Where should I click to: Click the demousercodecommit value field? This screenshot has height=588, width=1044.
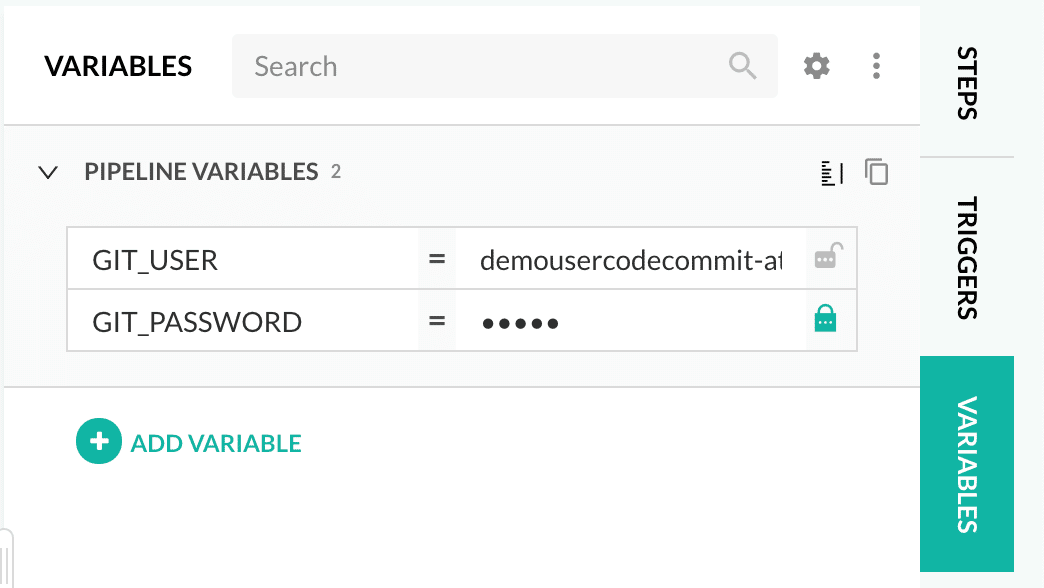pos(630,260)
